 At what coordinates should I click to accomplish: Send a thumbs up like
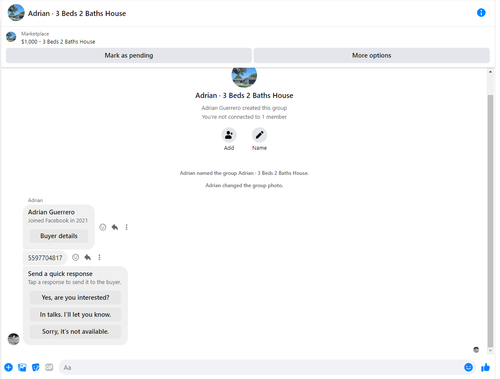(485, 367)
